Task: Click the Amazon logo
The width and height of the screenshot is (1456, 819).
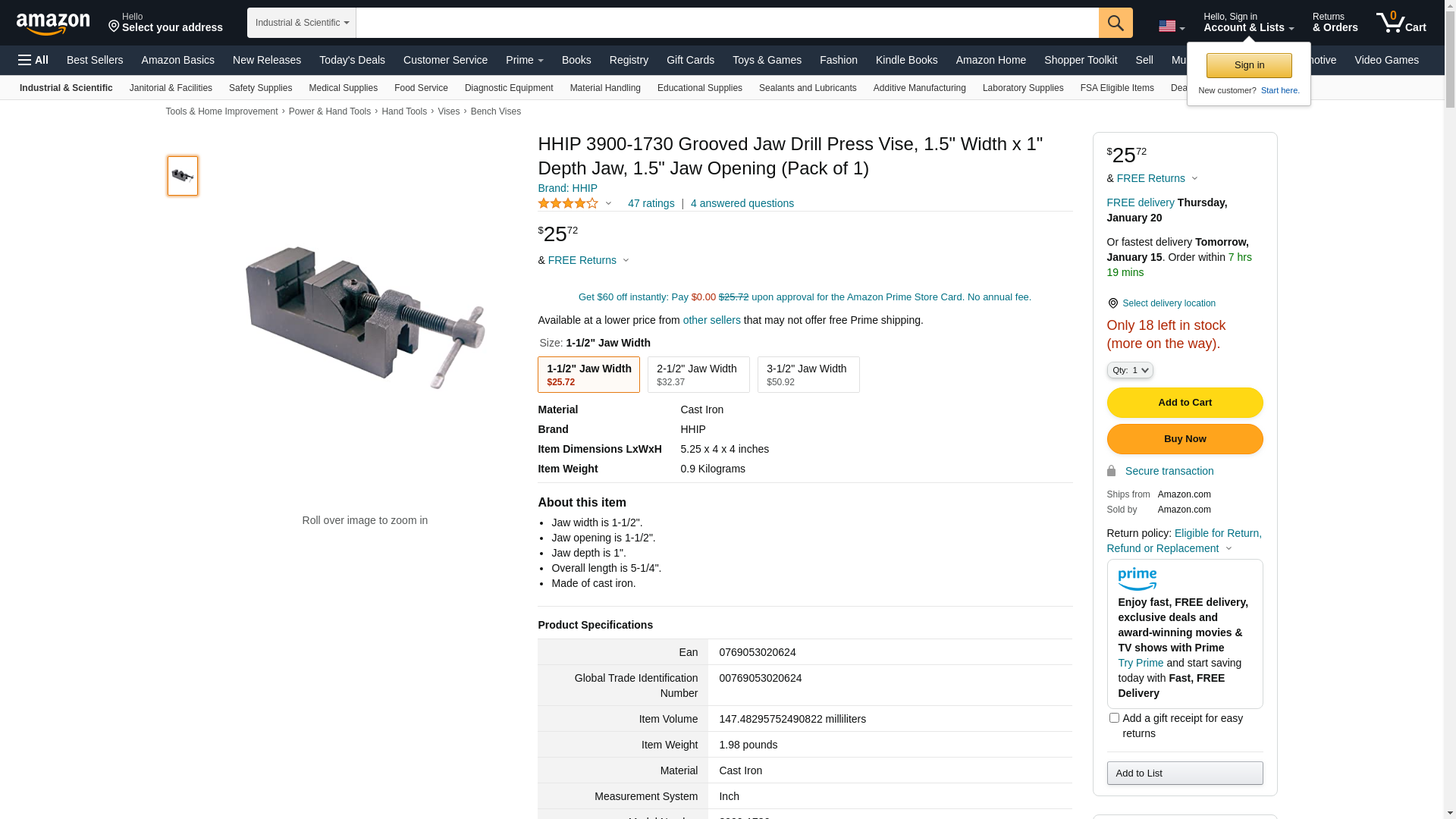Action: tap(53, 24)
